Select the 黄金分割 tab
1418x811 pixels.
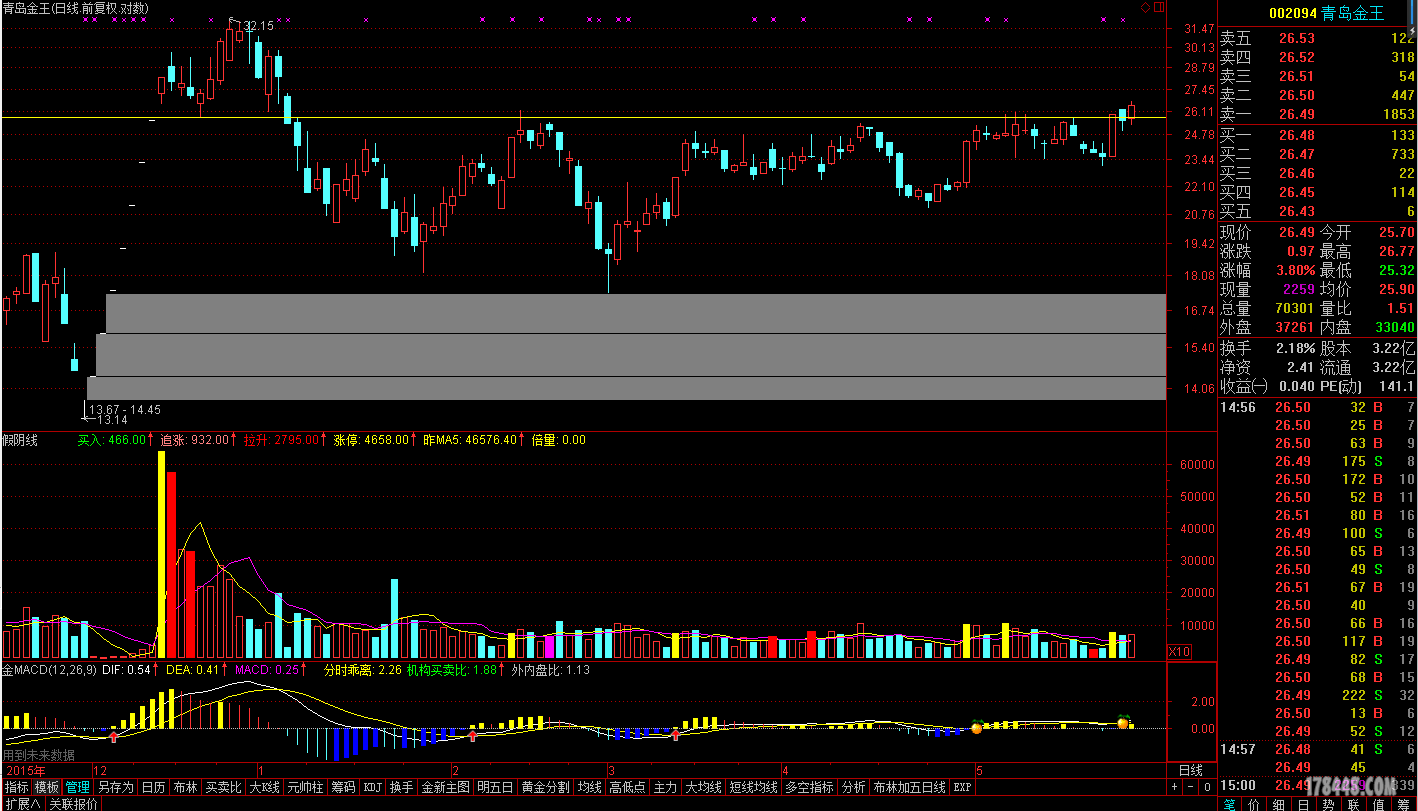pos(545,787)
